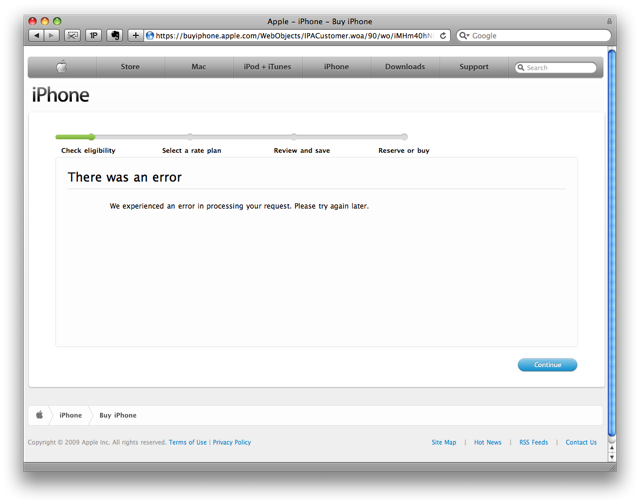This screenshot has height=504, width=640.
Task: Click the 'There was an error' heading
Action: click(x=124, y=177)
